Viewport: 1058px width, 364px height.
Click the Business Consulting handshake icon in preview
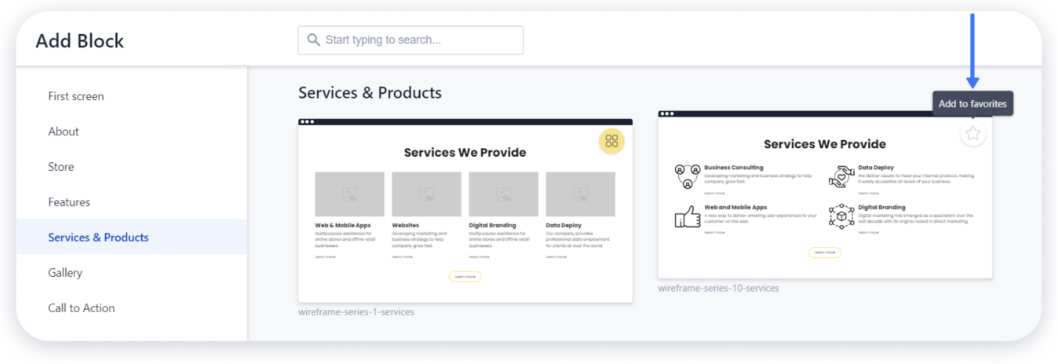(687, 176)
